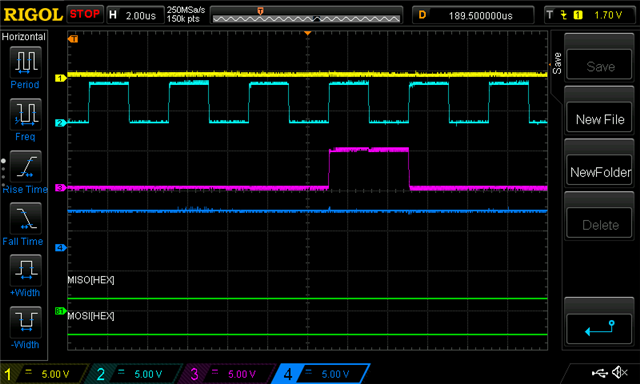Click the orange trigger position T marker
This screenshot has width=640, height=384.
tap(73, 39)
